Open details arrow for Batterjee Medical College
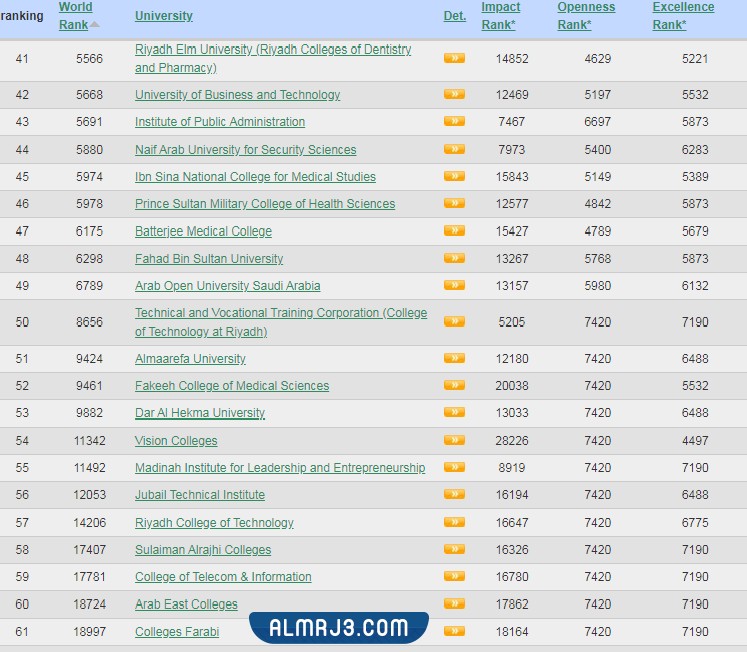747x652 pixels. click(x=454, y=230)
